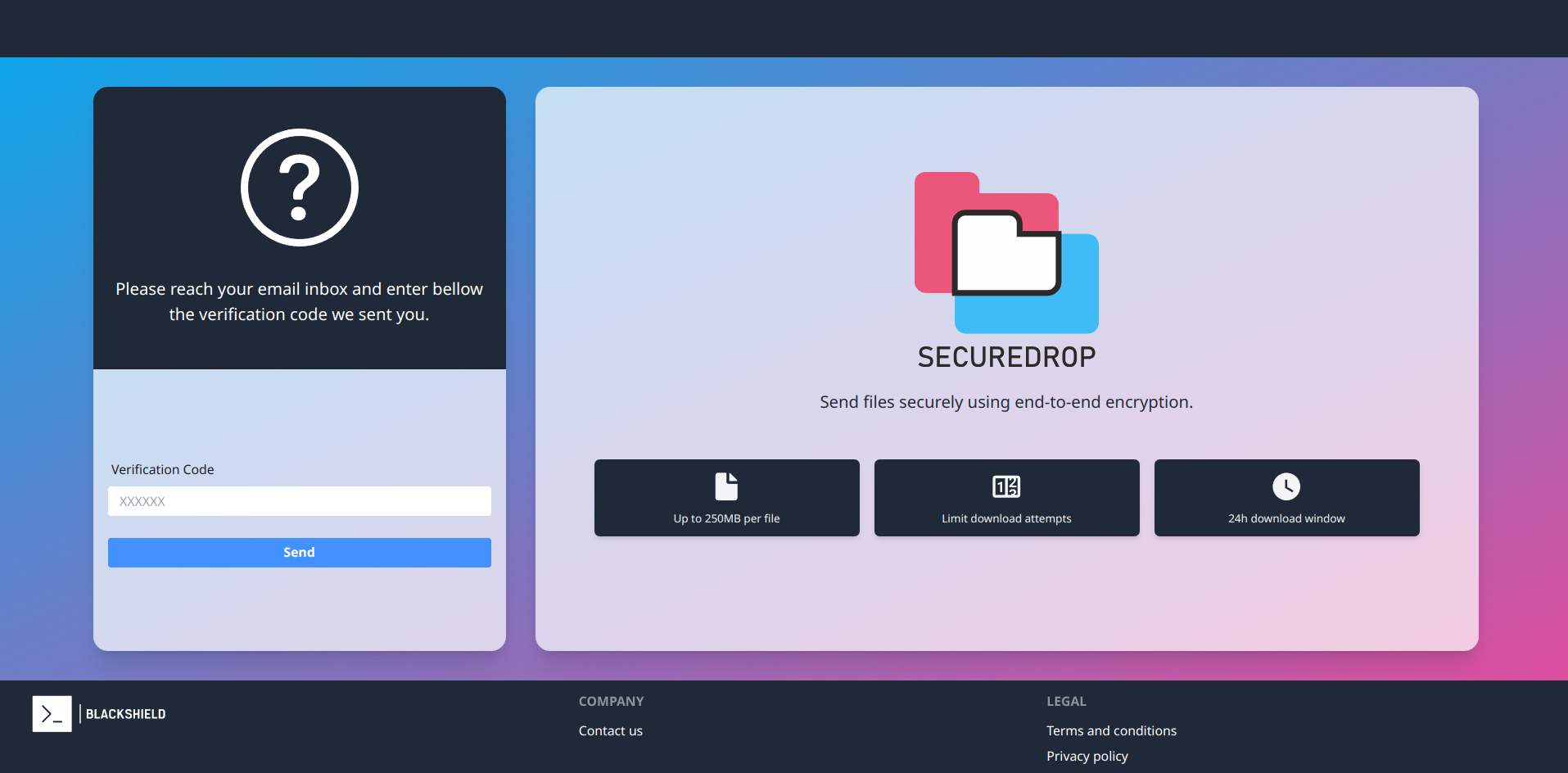The width and height of the screenshot is (1568, 773).
Task: Click the 'Up to 250MB per file' label
Action: 726,518
